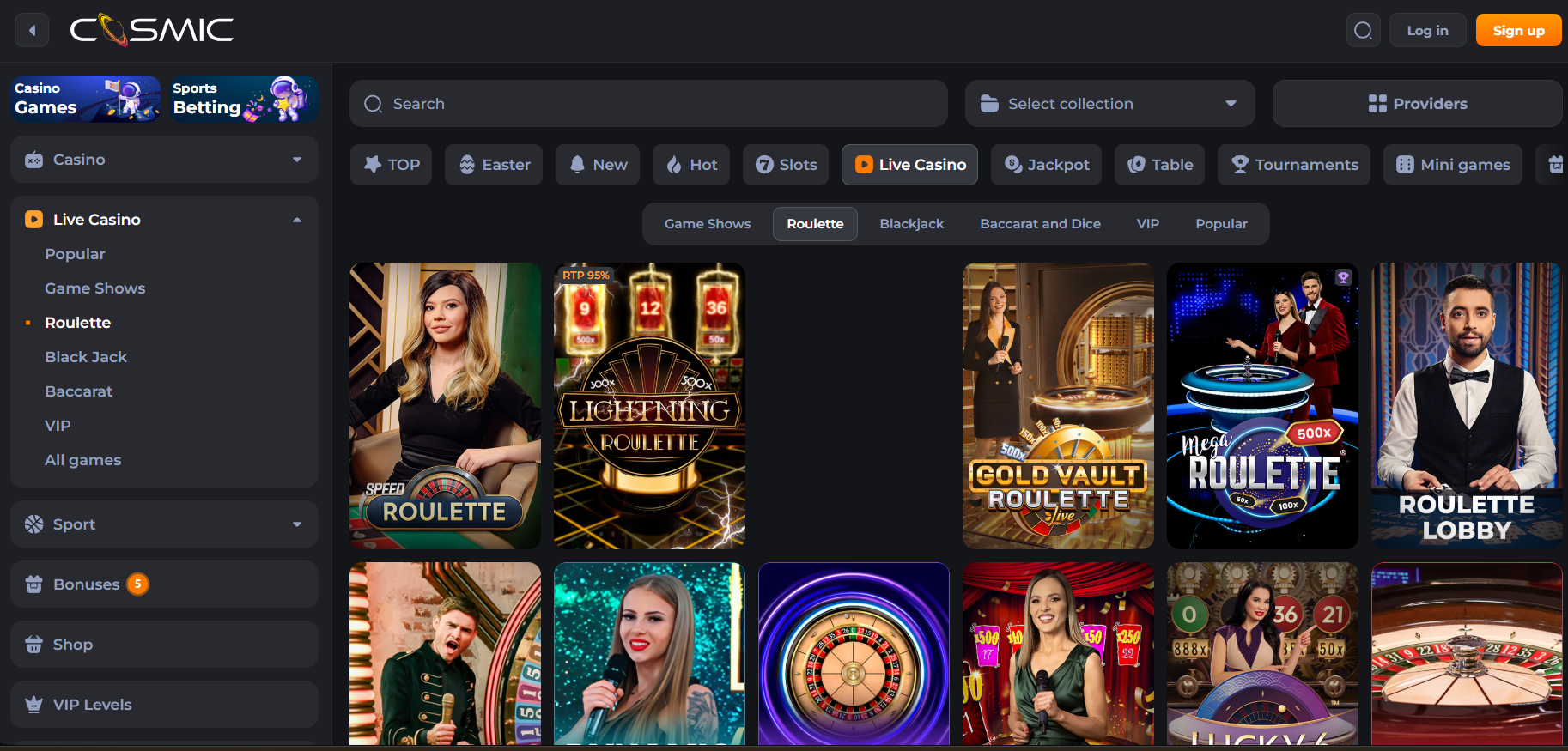Open the Shop sidebar entry
The image size is (1568, 751).
click(164, 645)
